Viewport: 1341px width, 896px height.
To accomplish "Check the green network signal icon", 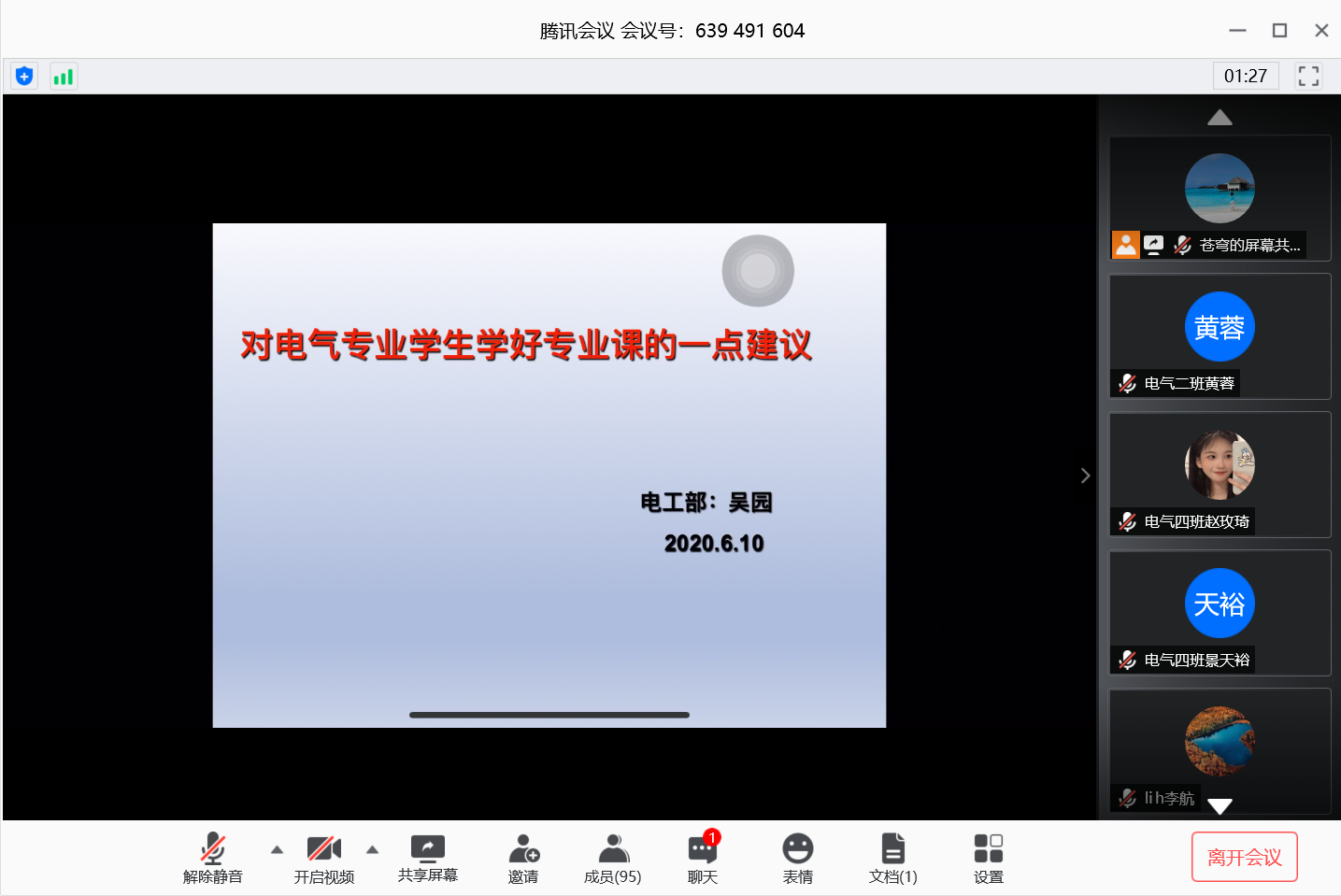I will 64,77.
